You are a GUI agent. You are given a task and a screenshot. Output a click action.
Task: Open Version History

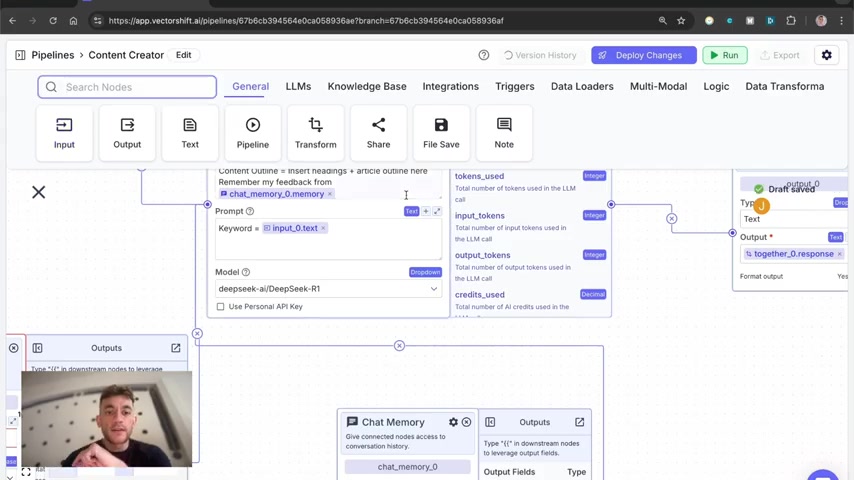(540, 55)
